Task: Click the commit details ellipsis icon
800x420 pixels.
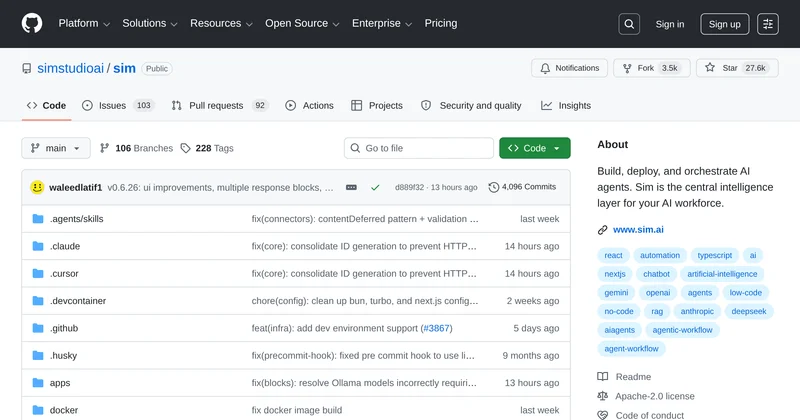Action: coord(351,187)
